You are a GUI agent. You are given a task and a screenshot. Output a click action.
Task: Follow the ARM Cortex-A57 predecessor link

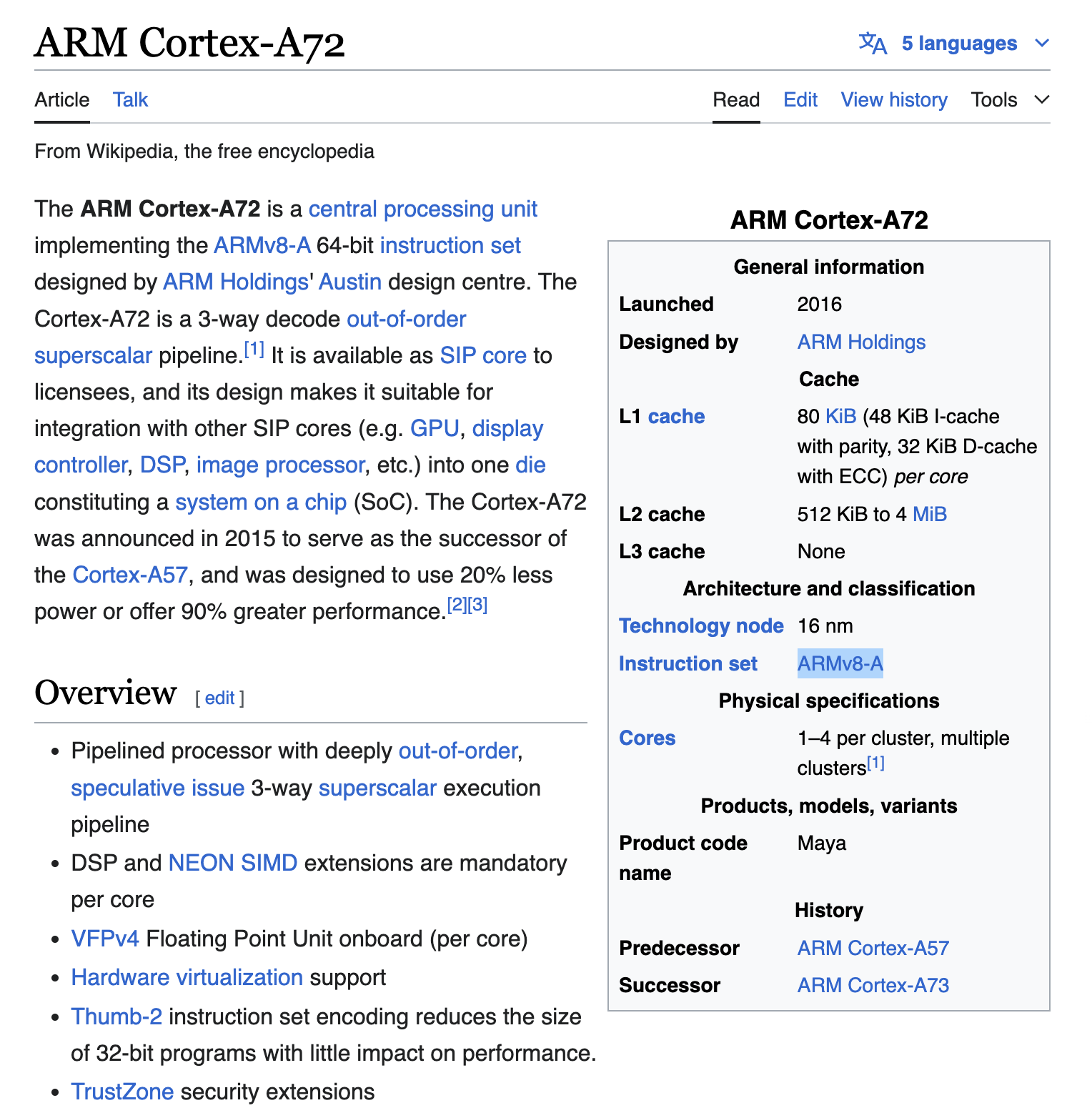pos(873,948)
